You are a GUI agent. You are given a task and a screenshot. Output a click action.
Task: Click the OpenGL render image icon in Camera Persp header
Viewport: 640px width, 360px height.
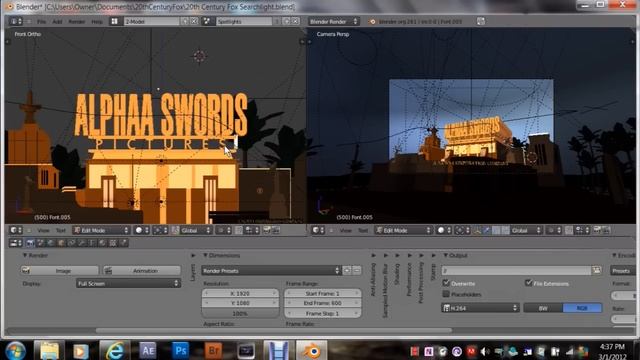coord(598,230)
